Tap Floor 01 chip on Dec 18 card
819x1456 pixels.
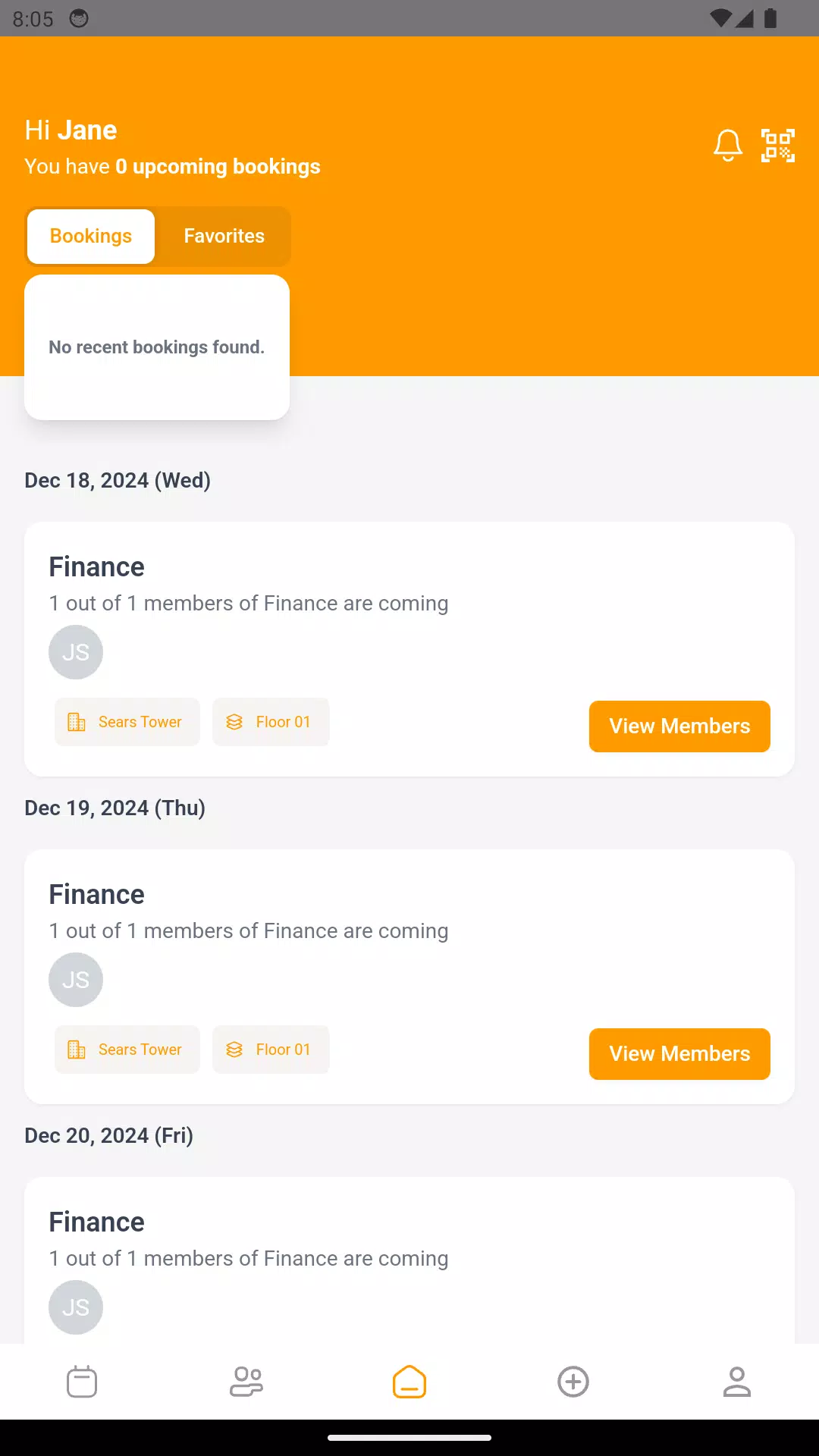click(x=271, y=722)
